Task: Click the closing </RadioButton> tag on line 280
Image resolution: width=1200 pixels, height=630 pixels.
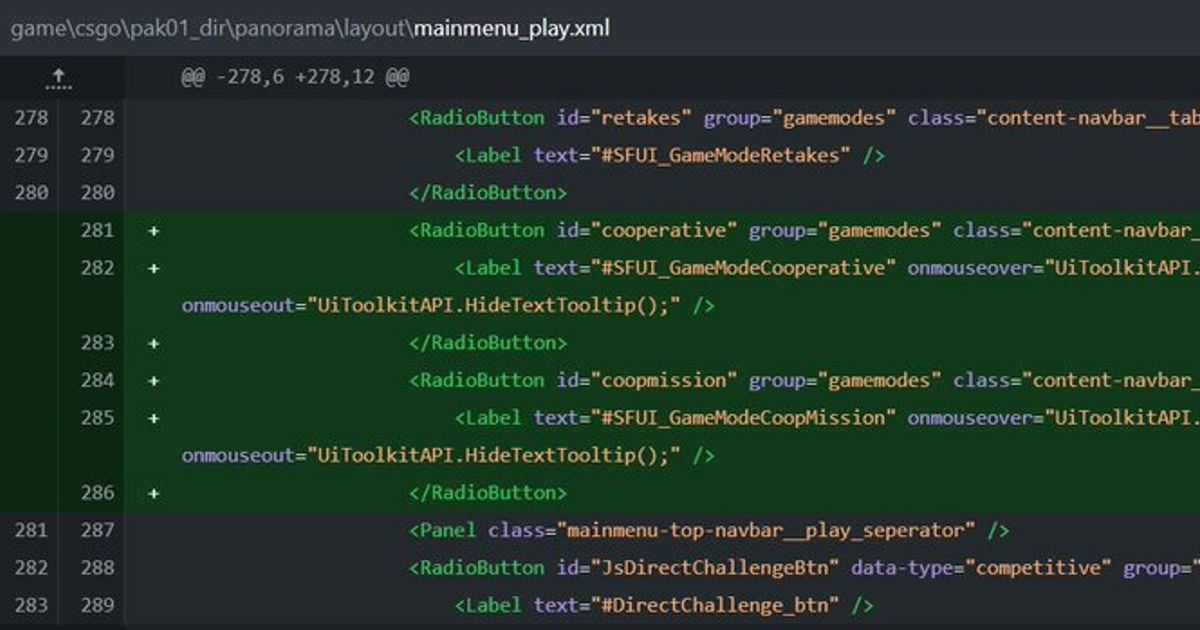Action: (488, 193)
